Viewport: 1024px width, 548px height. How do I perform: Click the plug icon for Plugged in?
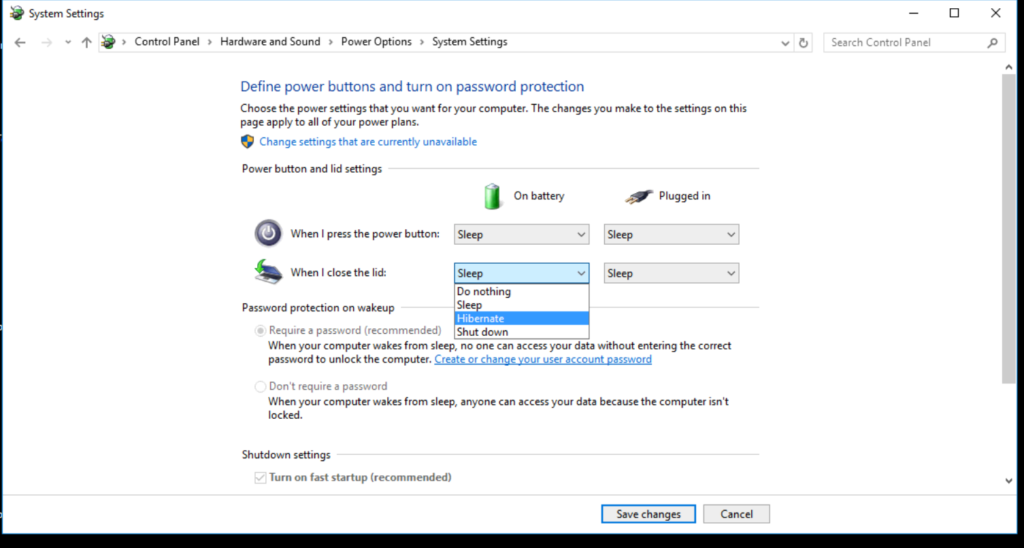coord(638,196)
